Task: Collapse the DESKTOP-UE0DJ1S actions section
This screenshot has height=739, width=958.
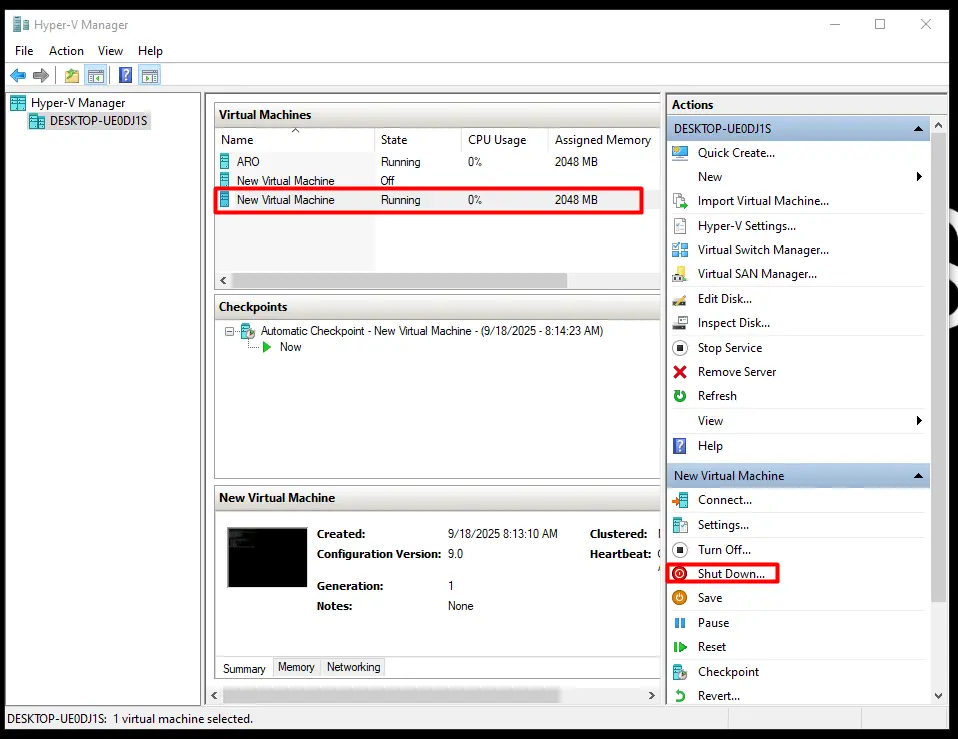Action: 918,129
